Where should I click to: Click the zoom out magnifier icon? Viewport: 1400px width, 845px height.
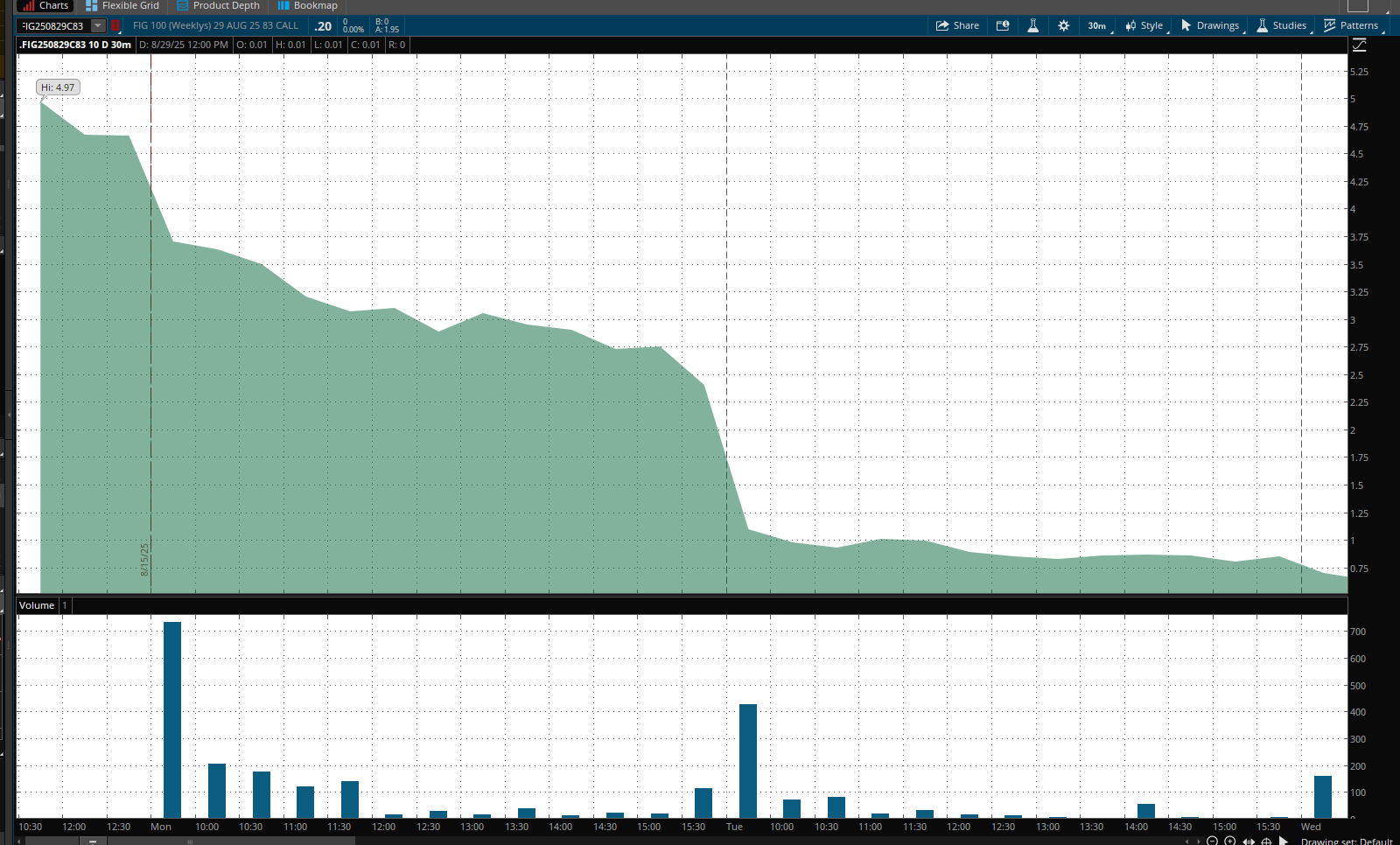pyautogui.click(x=1212, y=841)
